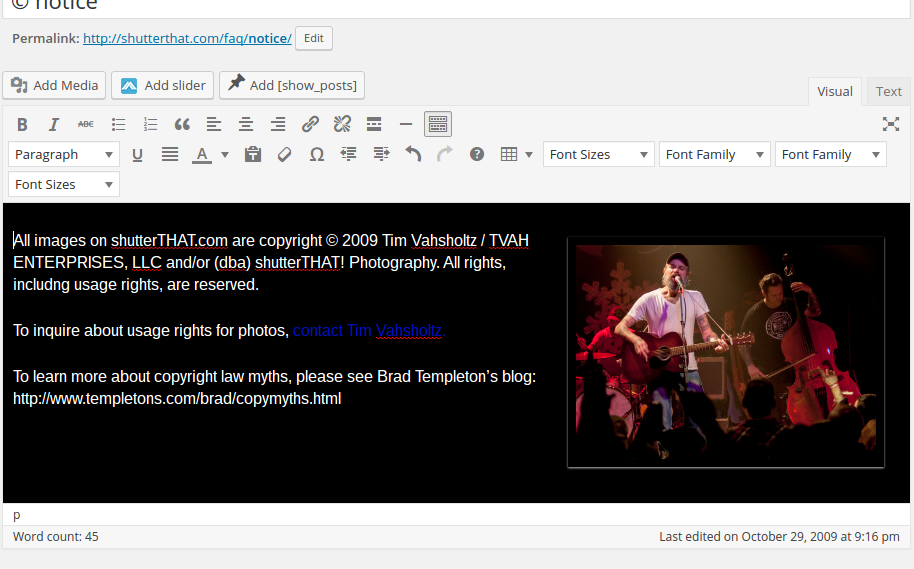Insert a blockquote
The width and height of the screenshot is (914, 569).
[x=182, y=124]
